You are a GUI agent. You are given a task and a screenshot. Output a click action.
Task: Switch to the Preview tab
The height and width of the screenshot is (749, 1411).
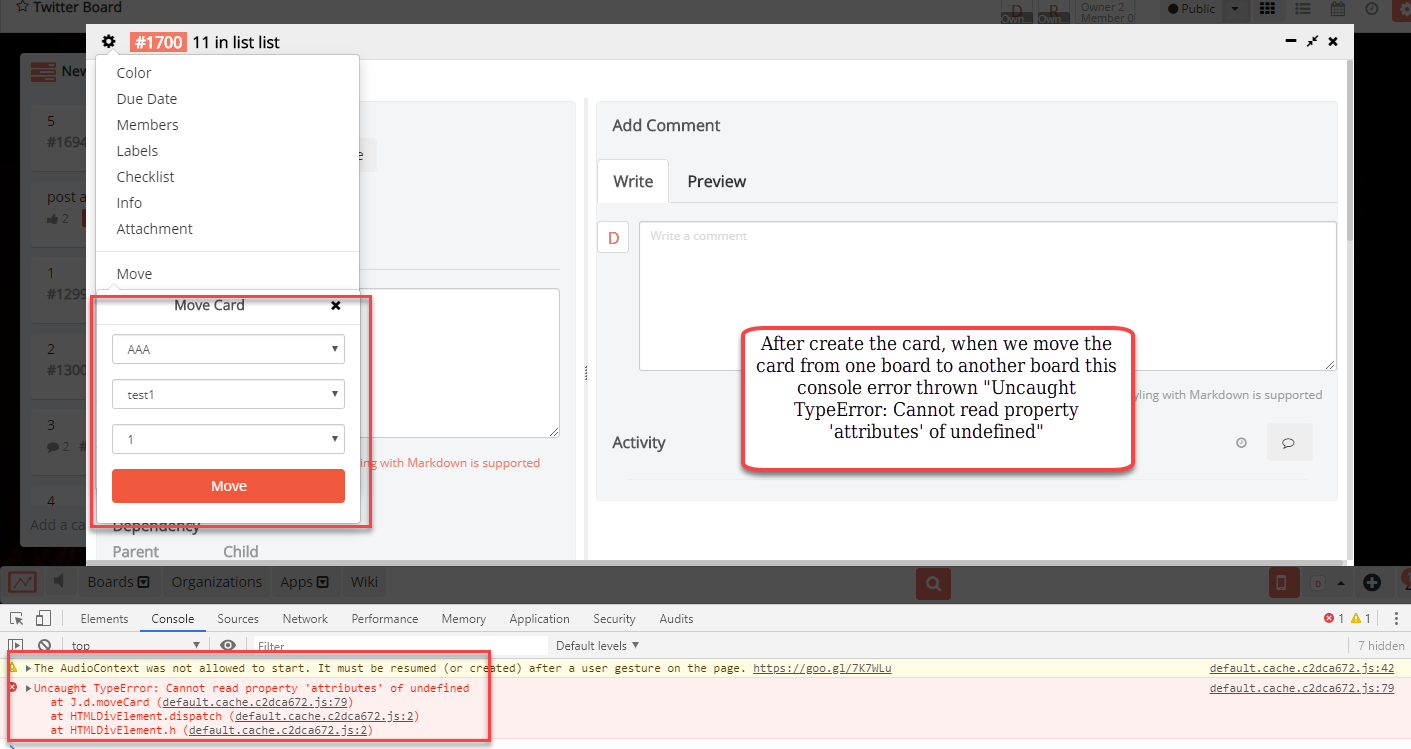pyautogui.click(x=716, y=181)
